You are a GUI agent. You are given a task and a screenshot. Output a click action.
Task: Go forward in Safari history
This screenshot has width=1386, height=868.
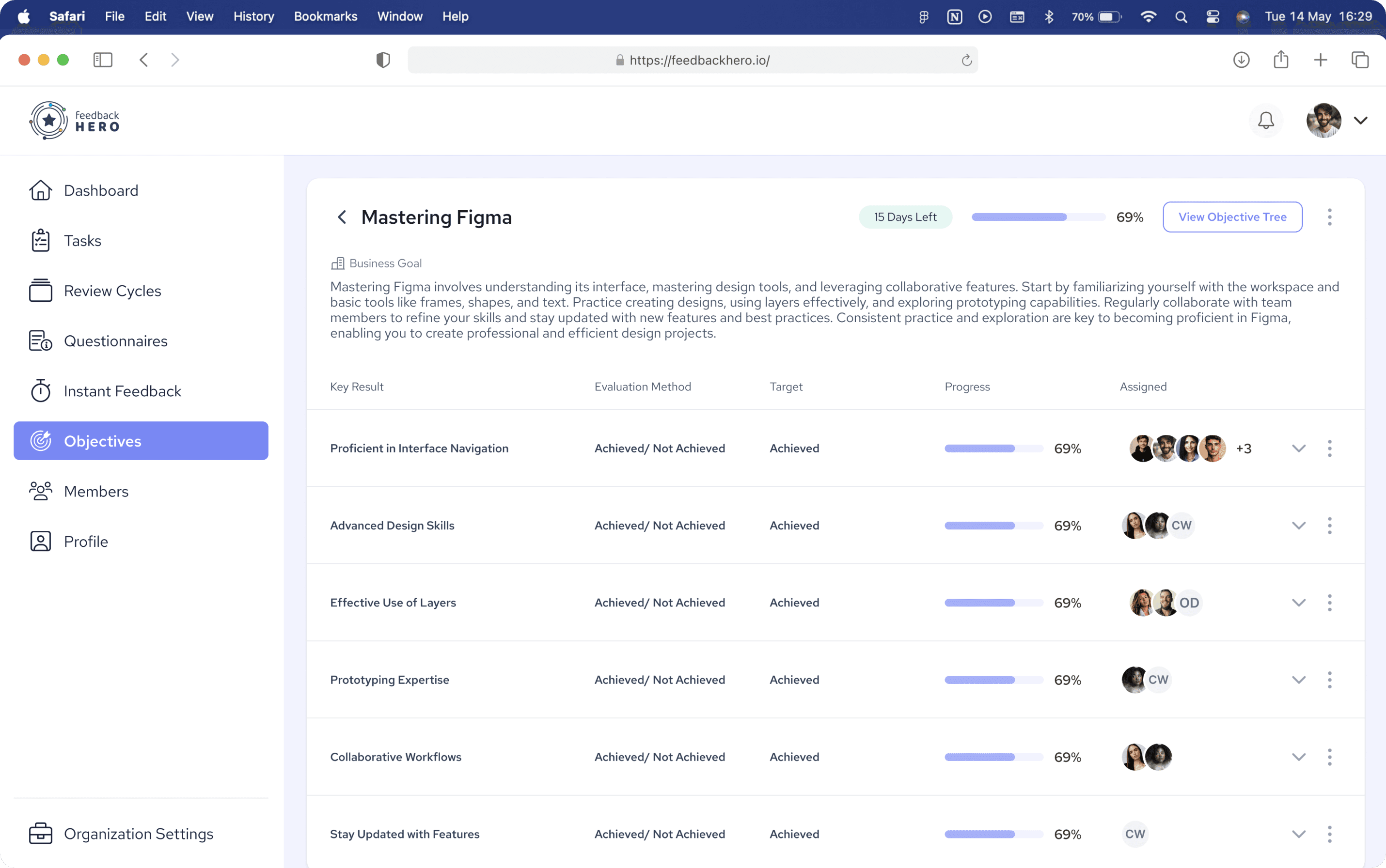click(x=175, y=60)
